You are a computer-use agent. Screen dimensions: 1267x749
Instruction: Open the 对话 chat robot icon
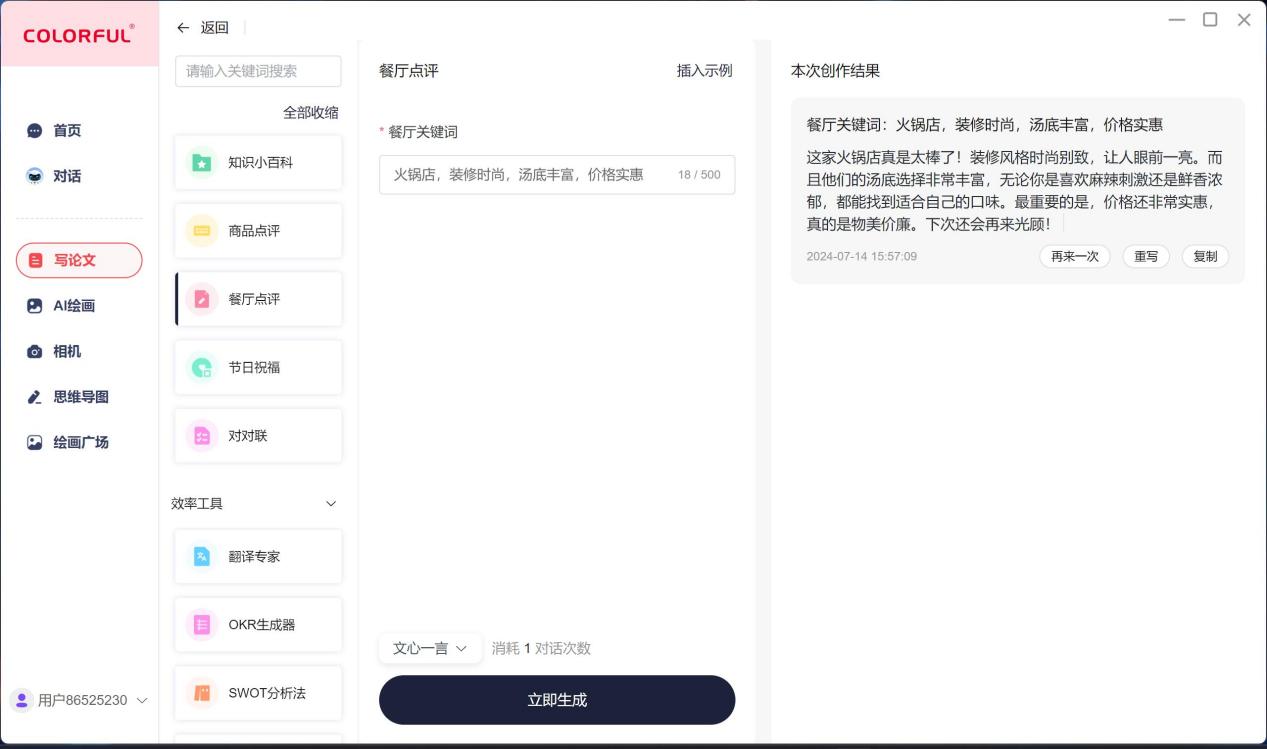pos(35,176)
